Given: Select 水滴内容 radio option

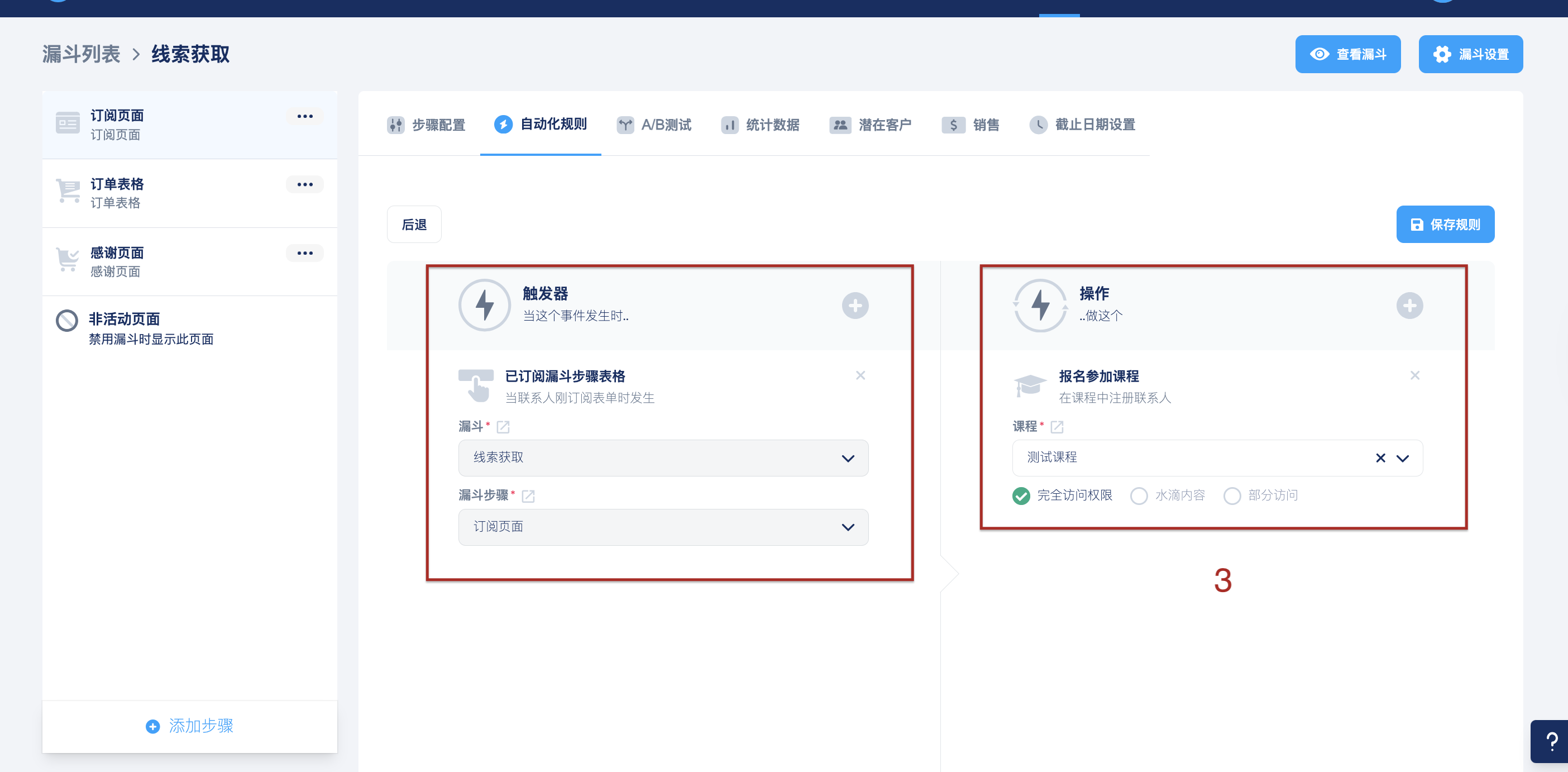Looking at the screenshot, I should click(1138, 496).
